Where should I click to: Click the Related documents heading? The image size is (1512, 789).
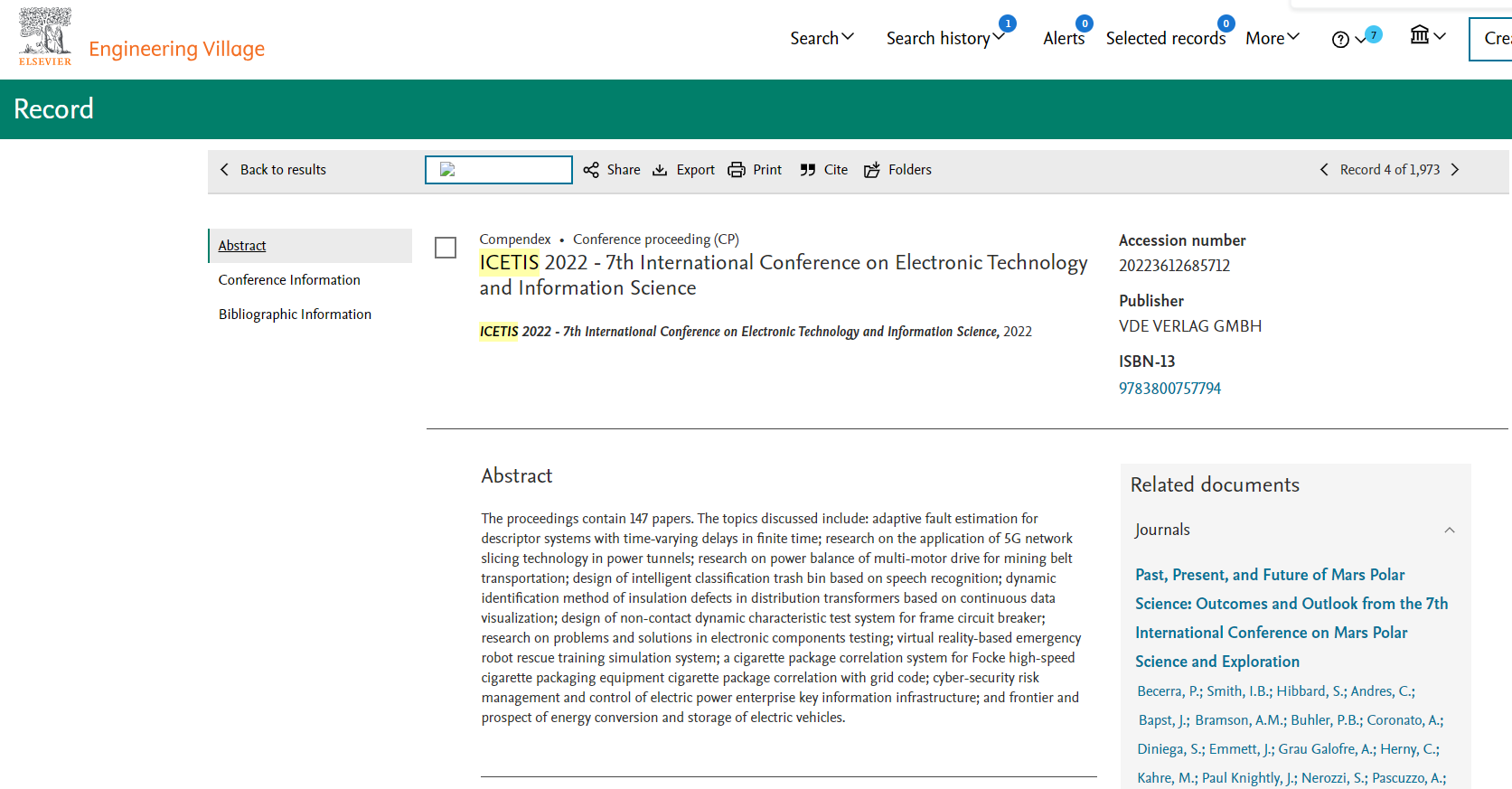point(1215,485)
